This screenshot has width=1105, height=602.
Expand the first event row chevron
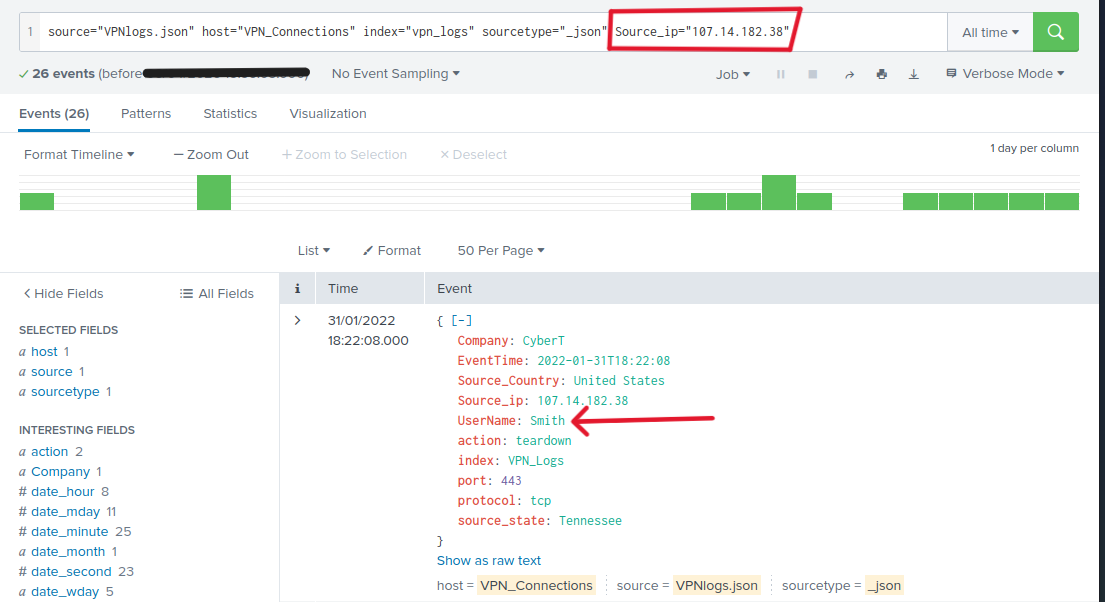coord(297,320)
